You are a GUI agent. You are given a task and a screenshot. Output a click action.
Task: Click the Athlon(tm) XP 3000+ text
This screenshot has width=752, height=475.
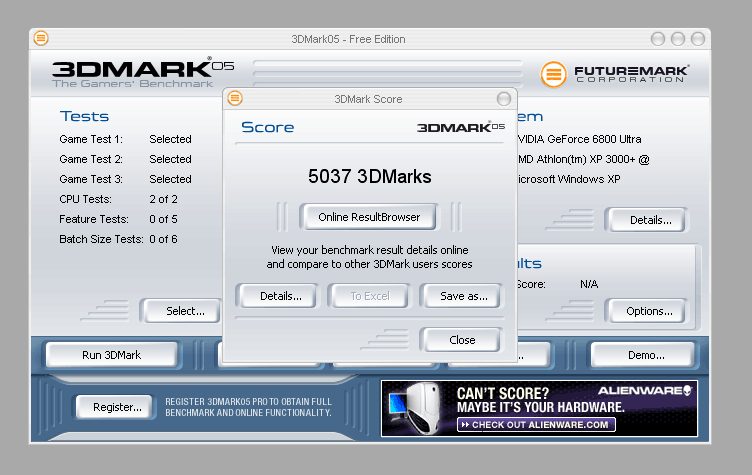pyautogui.click(x=586, y=159)
